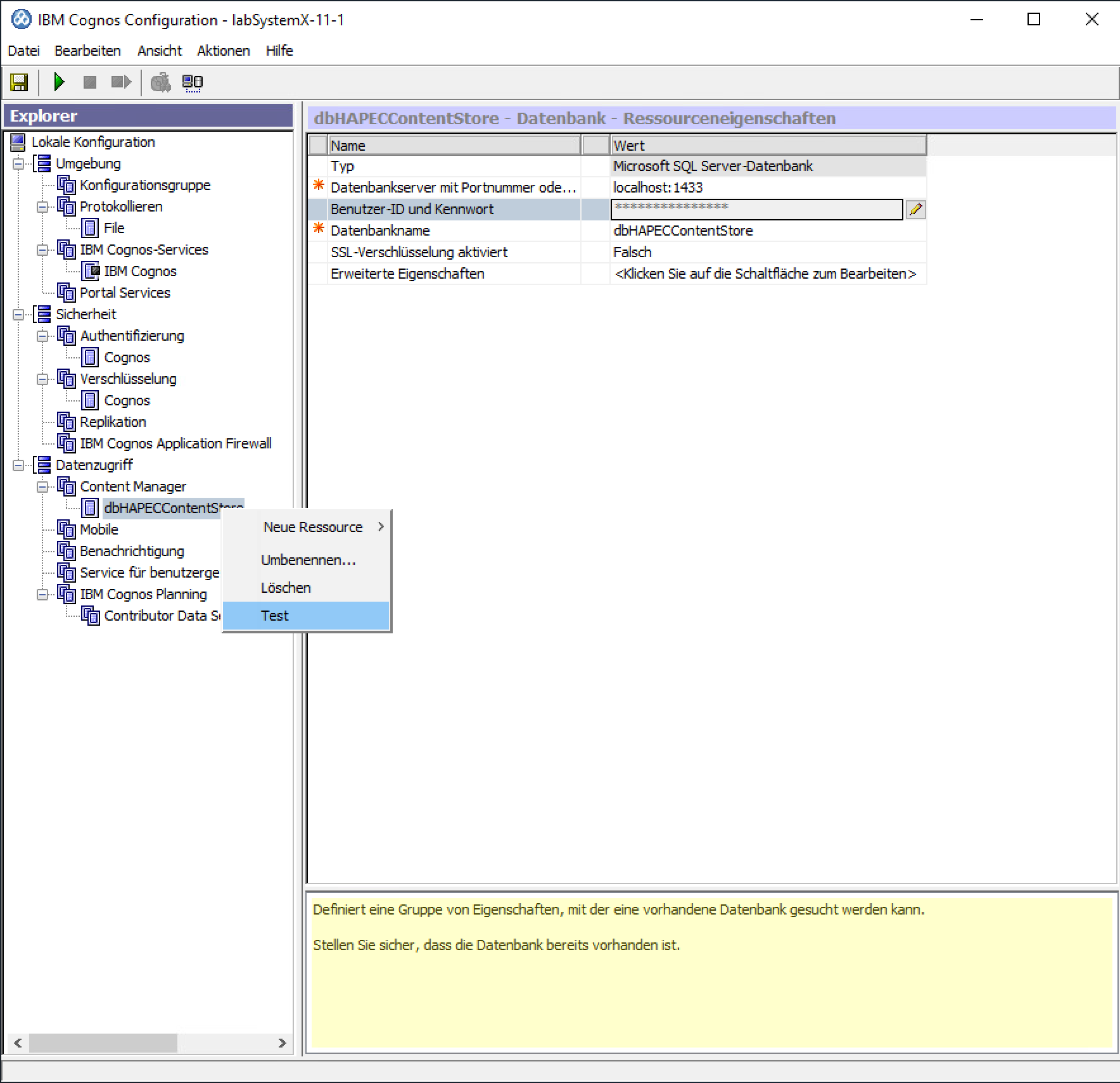Collapse the Sicherheit tree node
The image size is (1120, 1083).
coord(18,315)
